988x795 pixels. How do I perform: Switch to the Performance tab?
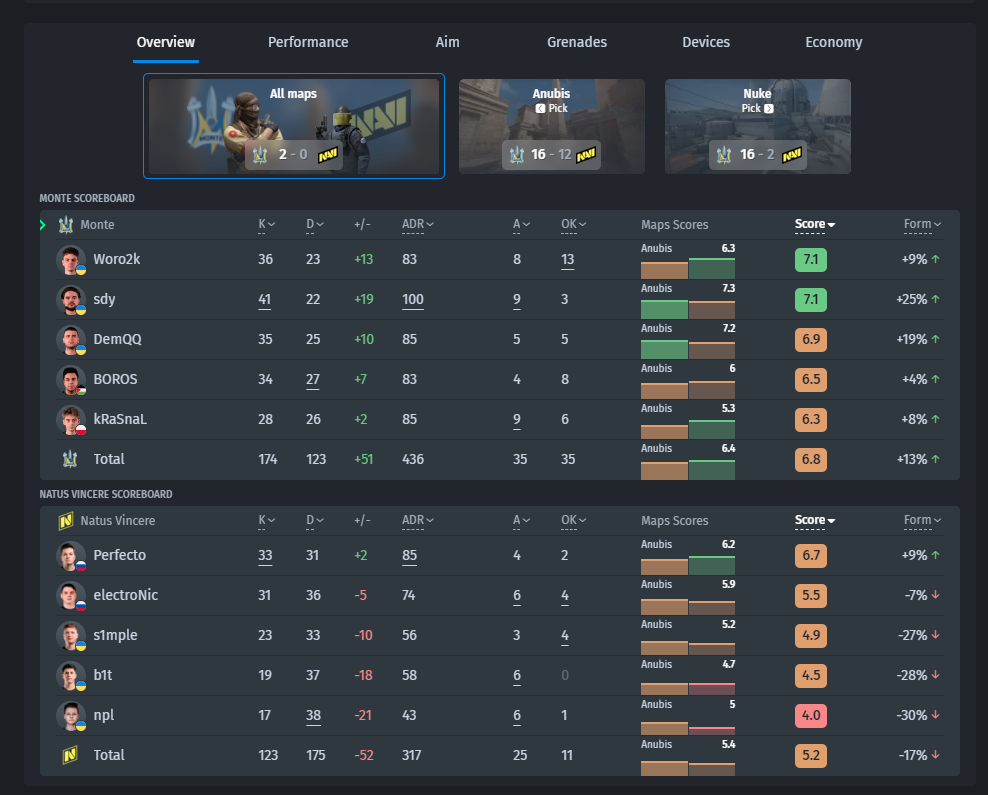307,42
